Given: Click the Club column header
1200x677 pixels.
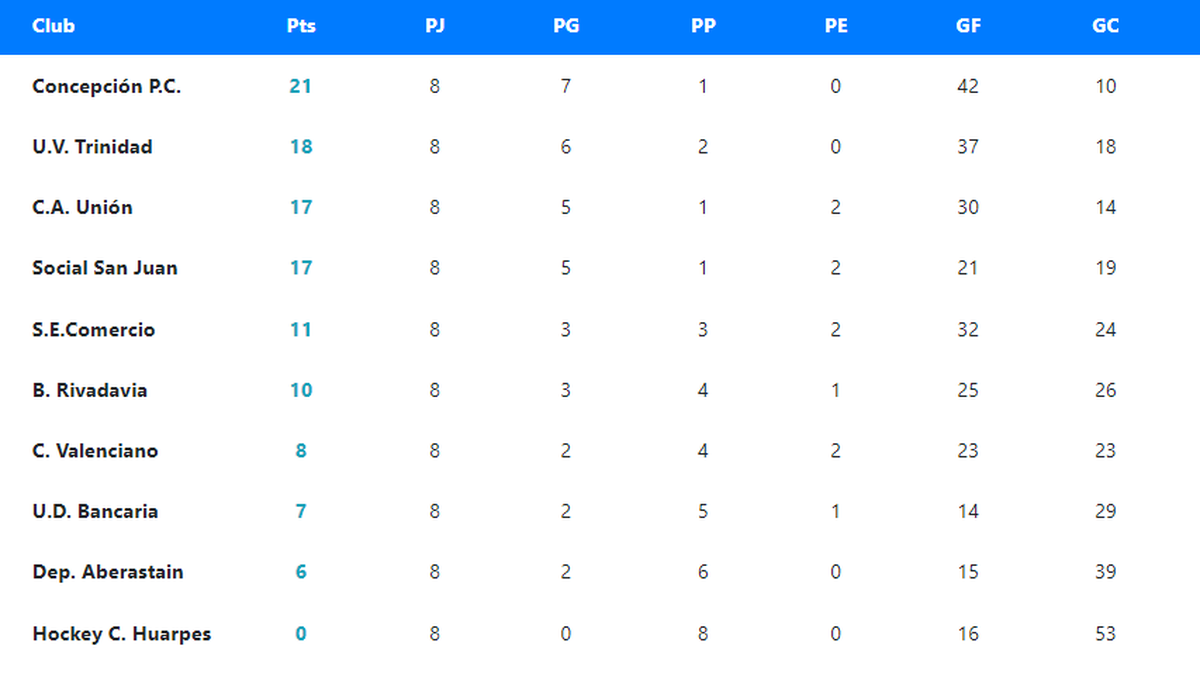Looking at the screenshot, I should (x=53, y=26).
